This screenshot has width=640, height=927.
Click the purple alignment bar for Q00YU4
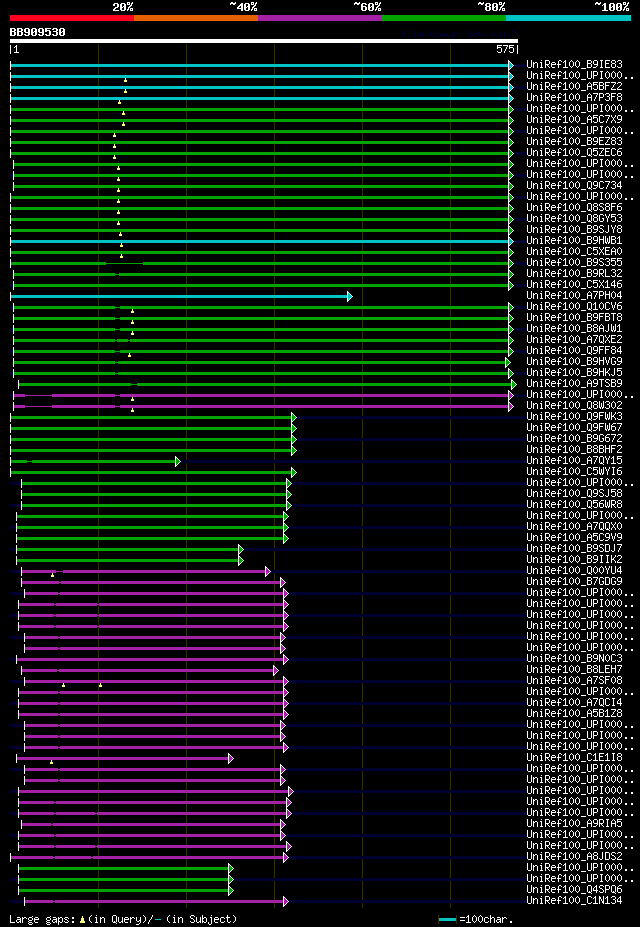(x=145, y=571)
